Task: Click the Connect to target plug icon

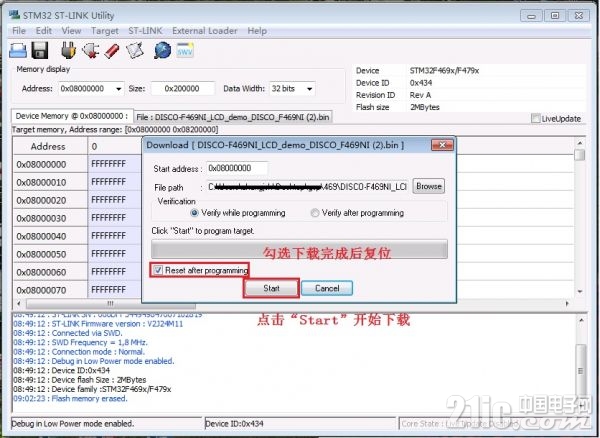Action: [x=68, y=50]
